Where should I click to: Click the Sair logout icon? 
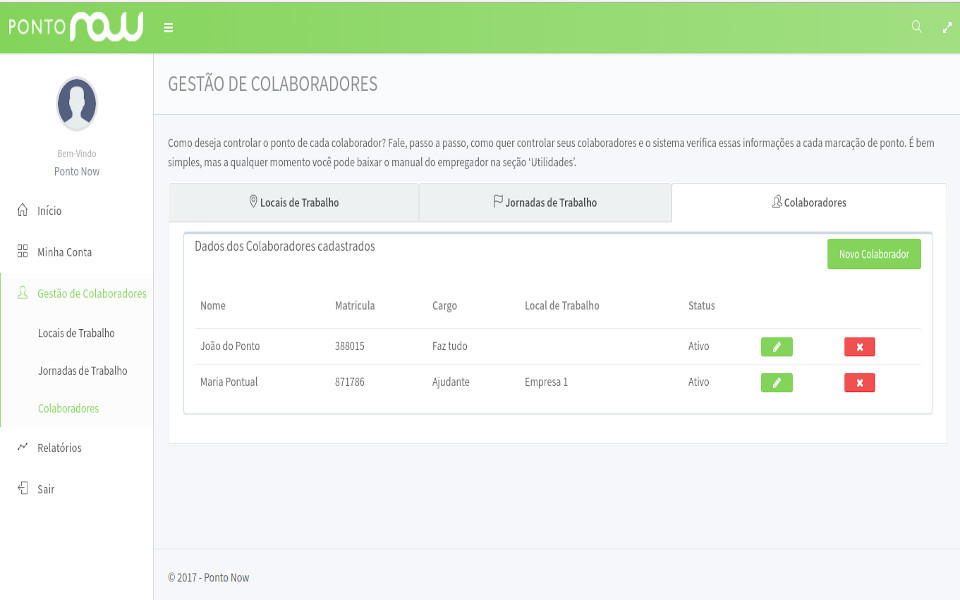[23, 488]
